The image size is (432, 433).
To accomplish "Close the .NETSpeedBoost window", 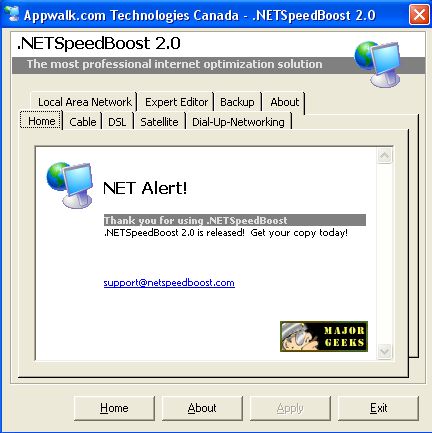I will 419,15.
